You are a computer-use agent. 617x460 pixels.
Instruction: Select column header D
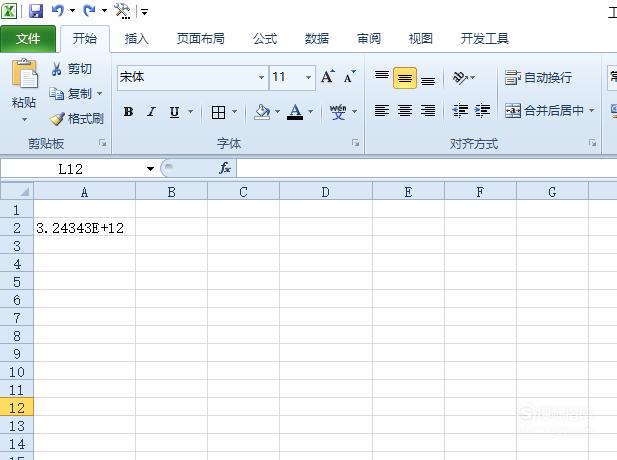point(325,192)
